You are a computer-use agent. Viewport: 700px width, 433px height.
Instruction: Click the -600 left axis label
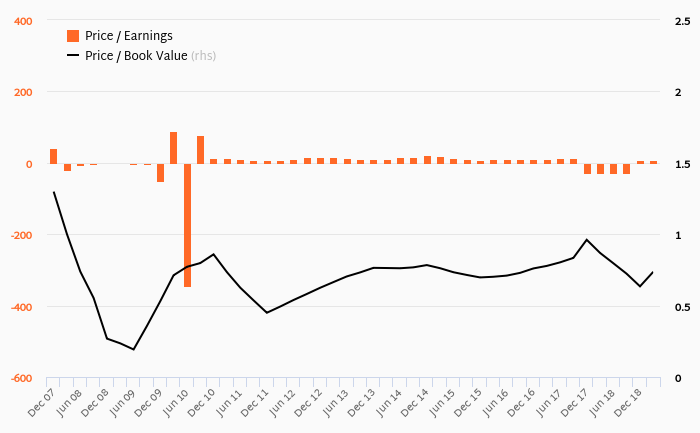pyautogui.click(x=21, y=379)
